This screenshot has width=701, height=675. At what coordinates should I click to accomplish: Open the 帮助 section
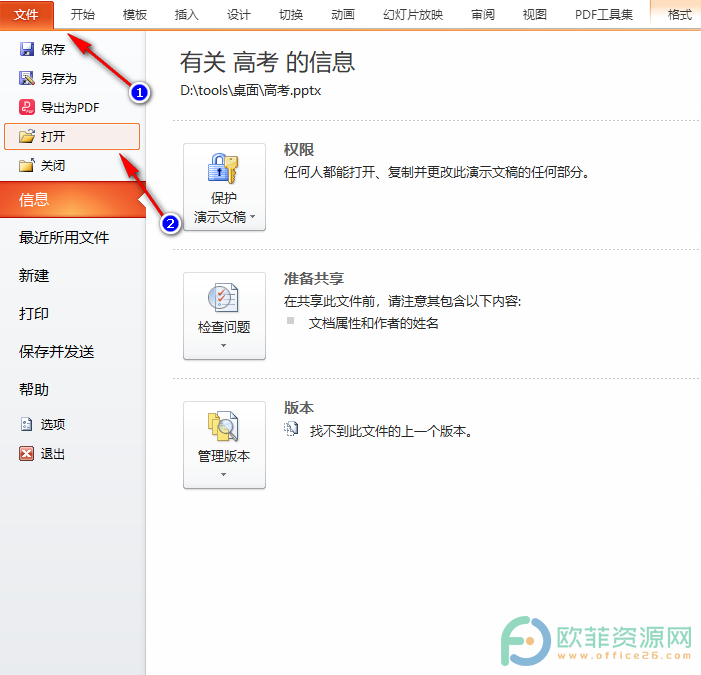[x=73, y=389]
